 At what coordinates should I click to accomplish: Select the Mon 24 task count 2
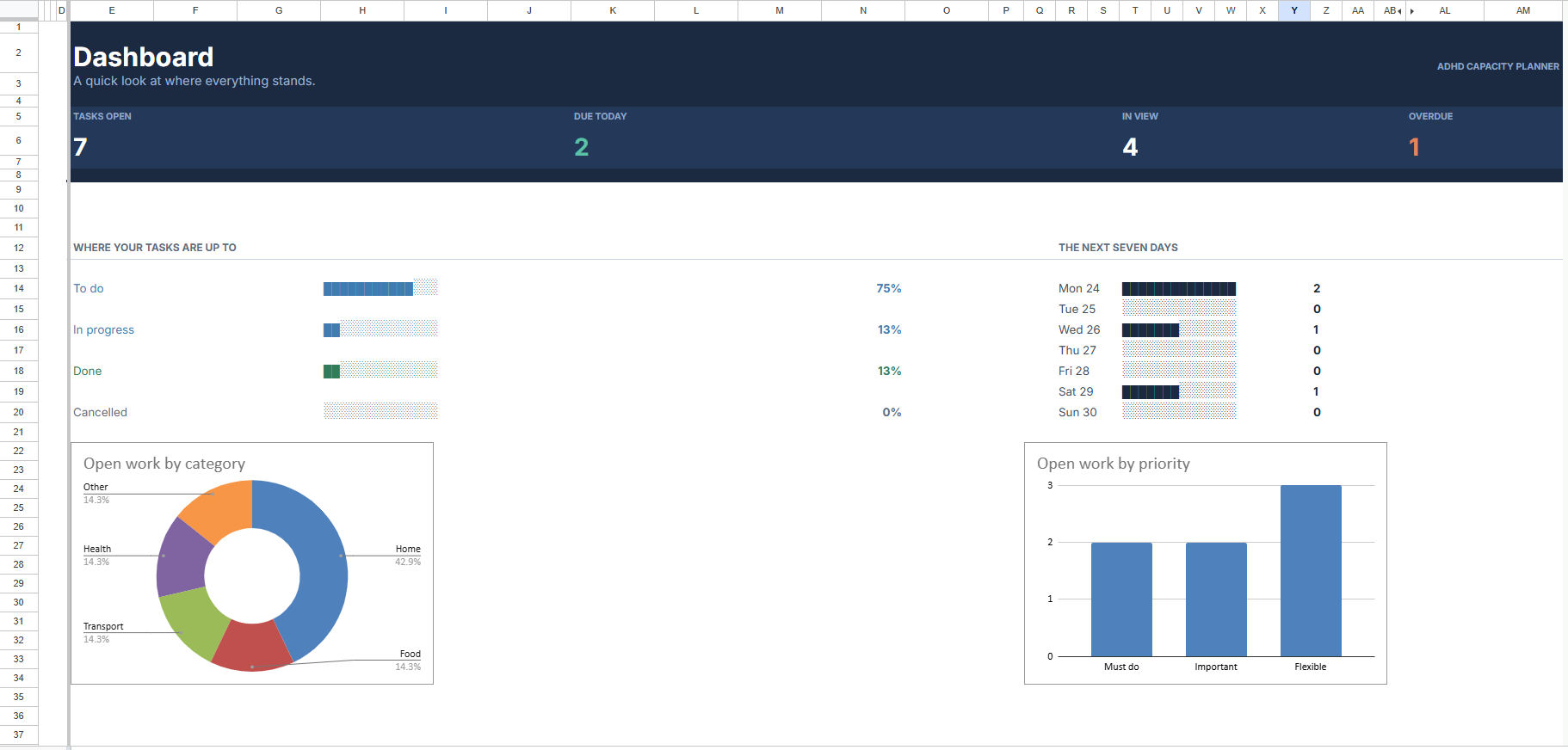1317,288
